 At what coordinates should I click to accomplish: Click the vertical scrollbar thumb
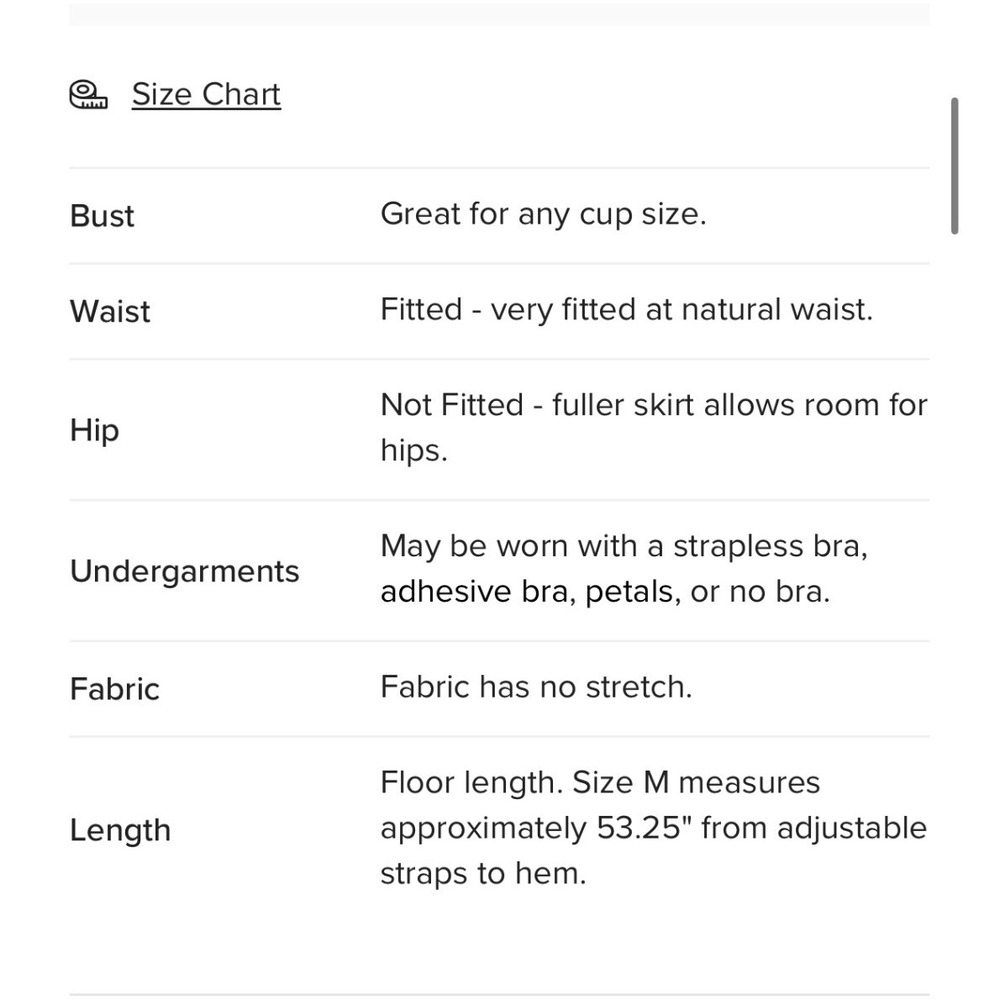(954, 166)
